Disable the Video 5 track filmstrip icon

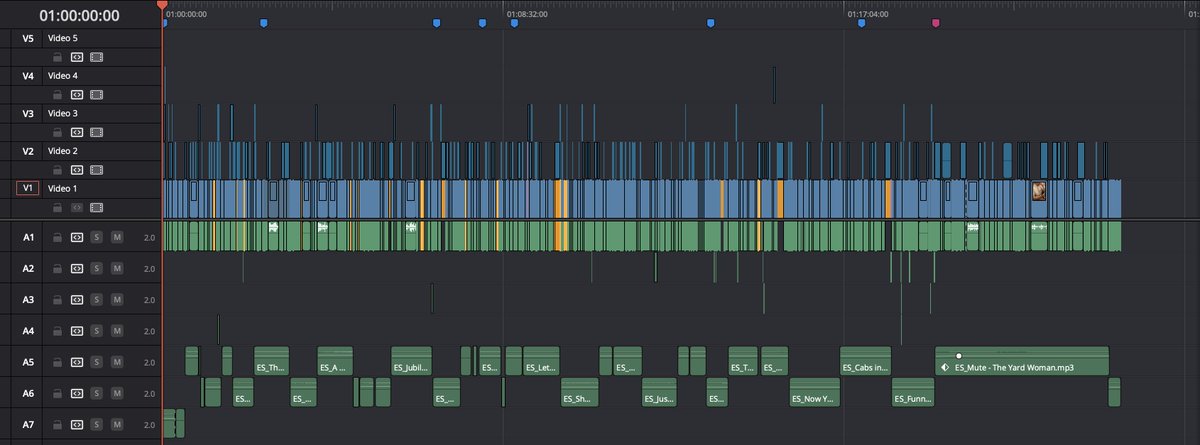pos(97,57)
